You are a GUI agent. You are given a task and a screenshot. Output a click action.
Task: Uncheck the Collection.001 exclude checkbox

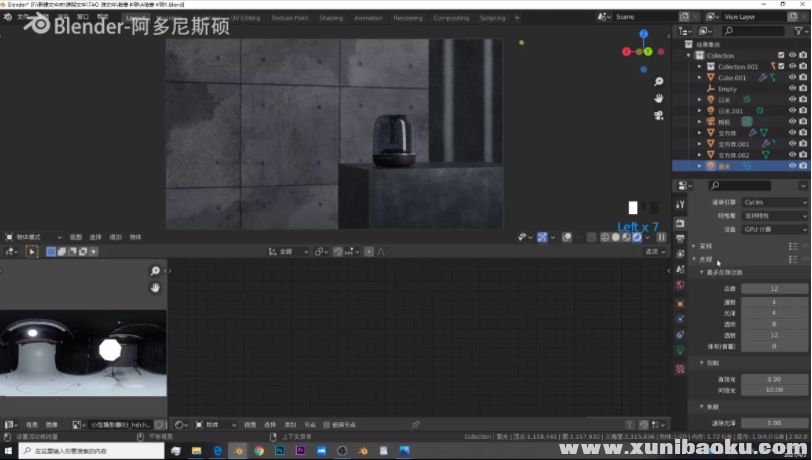tap(781, 66)
